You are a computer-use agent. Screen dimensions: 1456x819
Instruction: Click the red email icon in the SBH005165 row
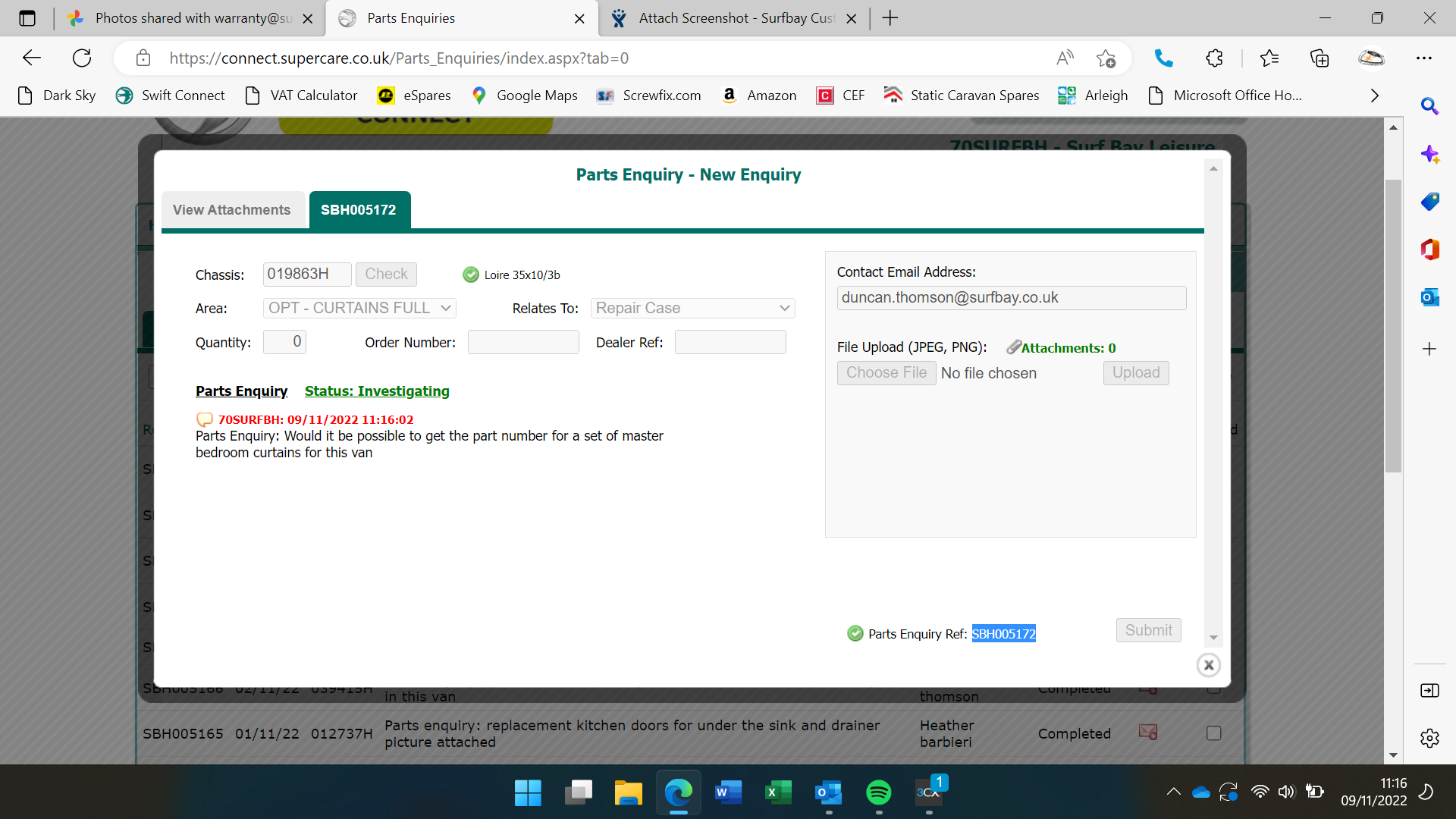1147,733
